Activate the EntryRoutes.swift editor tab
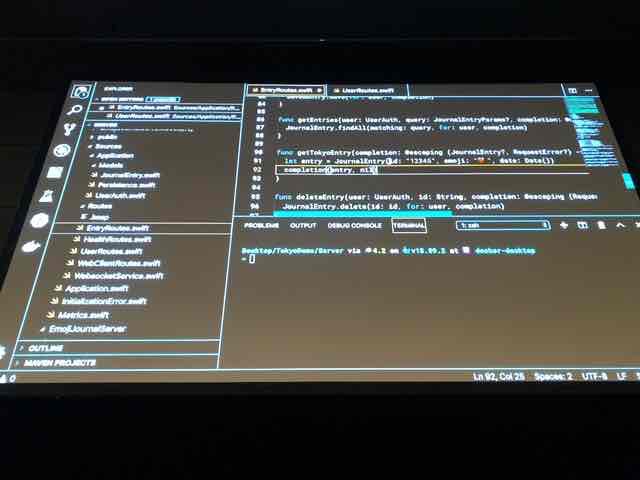 pos(286,90)
